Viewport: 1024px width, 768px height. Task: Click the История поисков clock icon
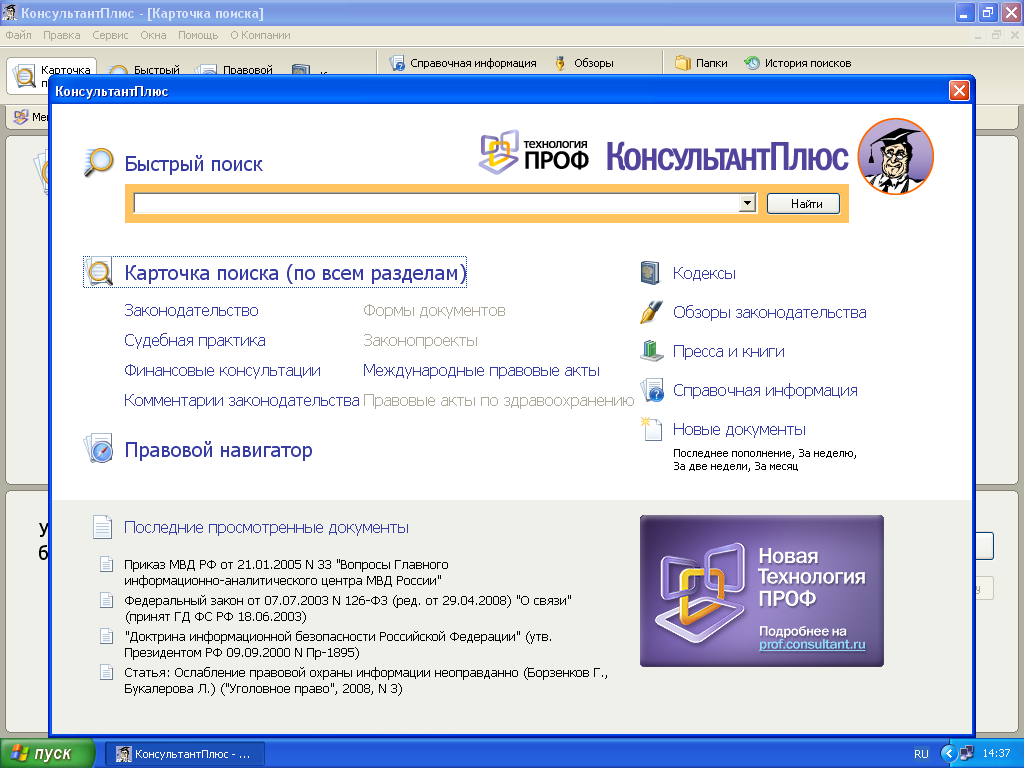752,63
